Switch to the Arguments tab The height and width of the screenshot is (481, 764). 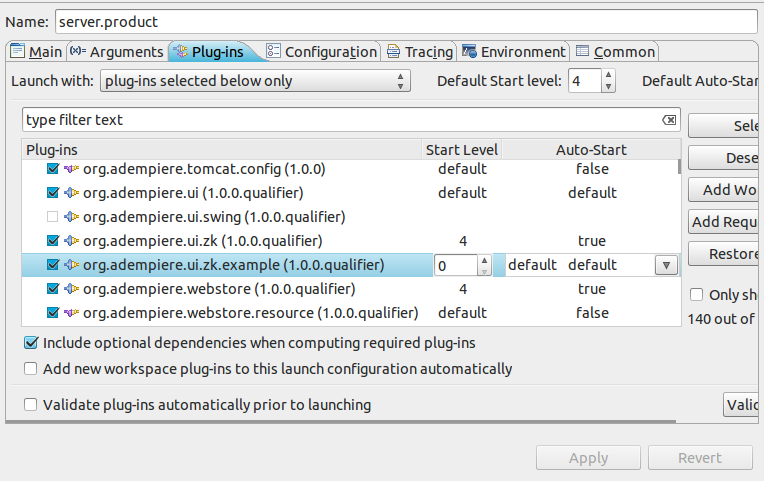point(116,51)
